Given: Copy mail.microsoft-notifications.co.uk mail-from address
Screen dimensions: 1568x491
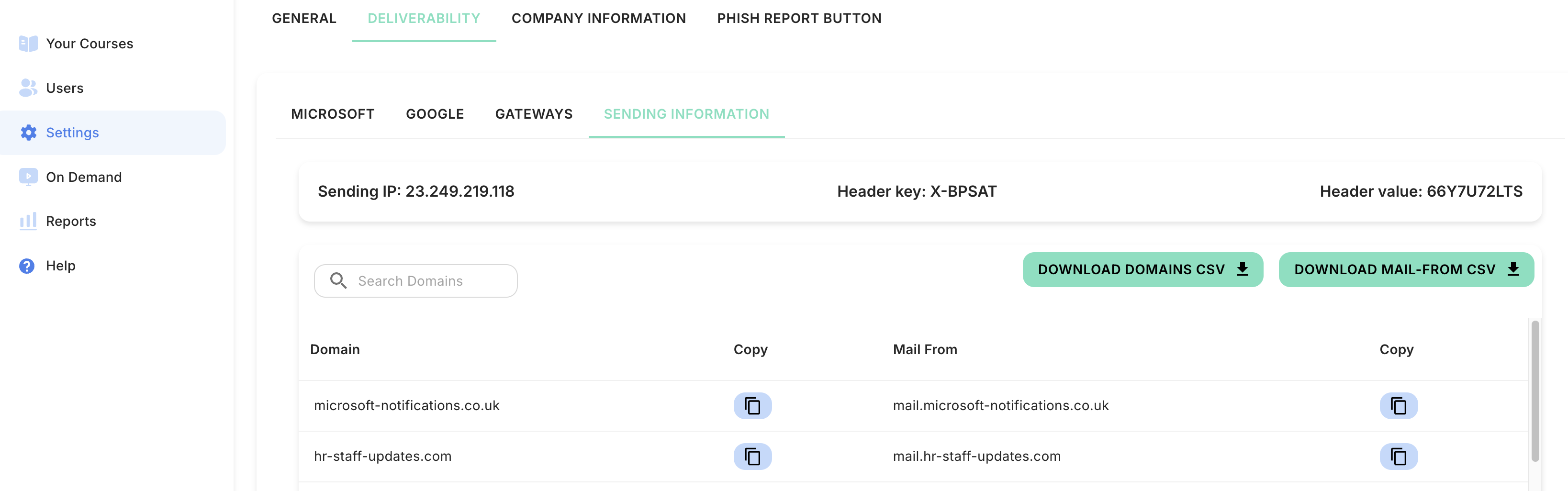Looking at the screenshot, I should [x=1398, y=406].
